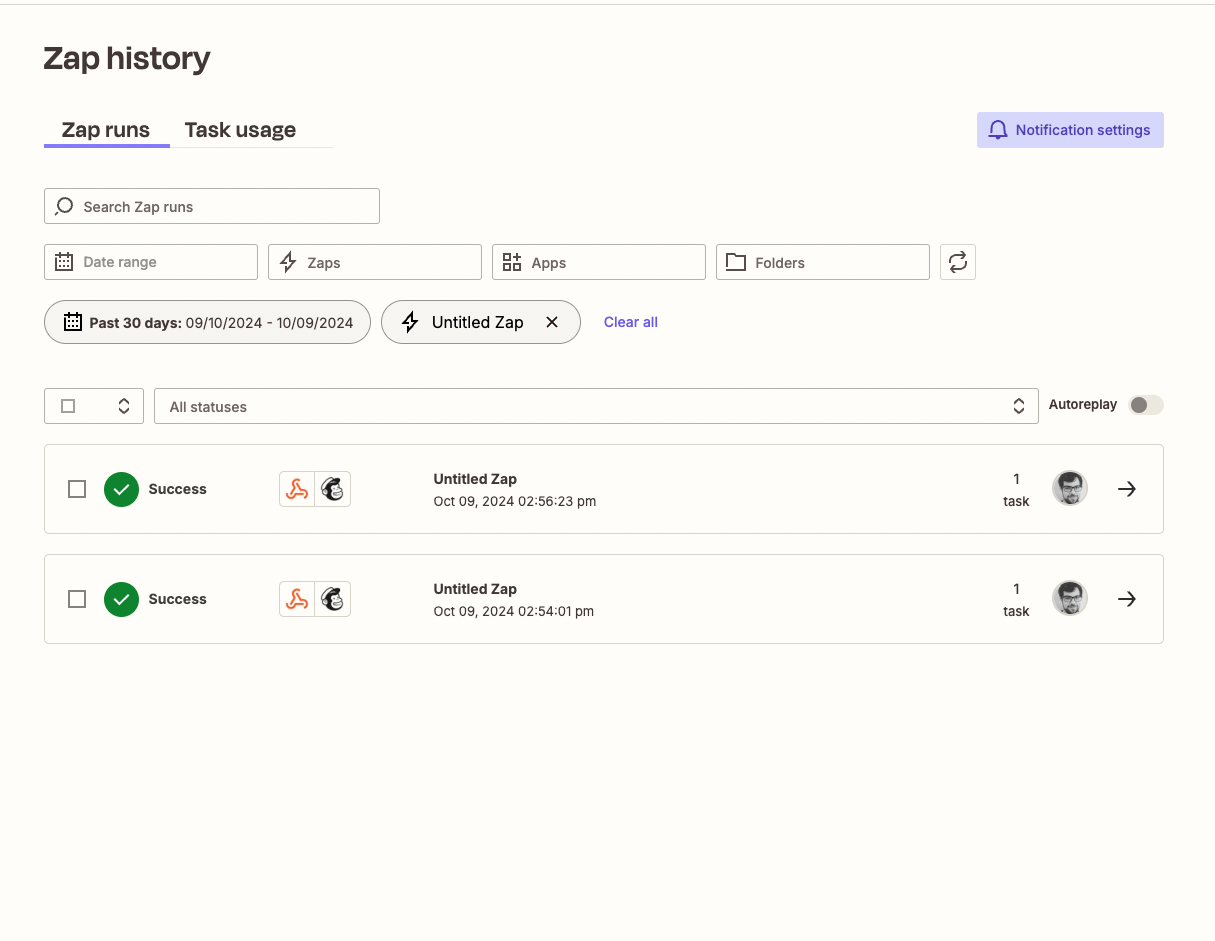Remove the Untitled Zap filter chip
The image size is (1215, 941).
(x=552, y=322)
